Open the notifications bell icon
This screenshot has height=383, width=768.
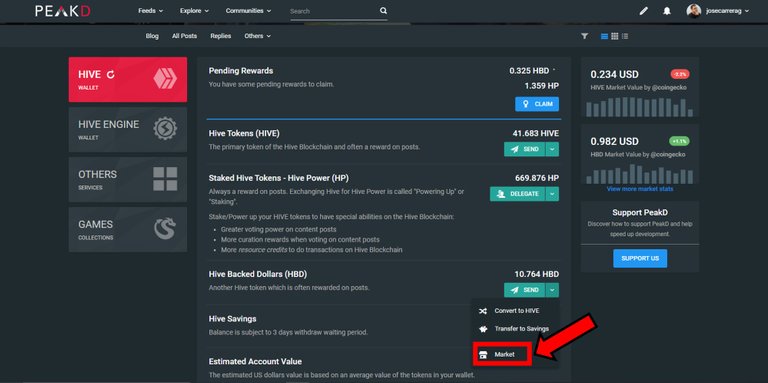coord(667,11)
